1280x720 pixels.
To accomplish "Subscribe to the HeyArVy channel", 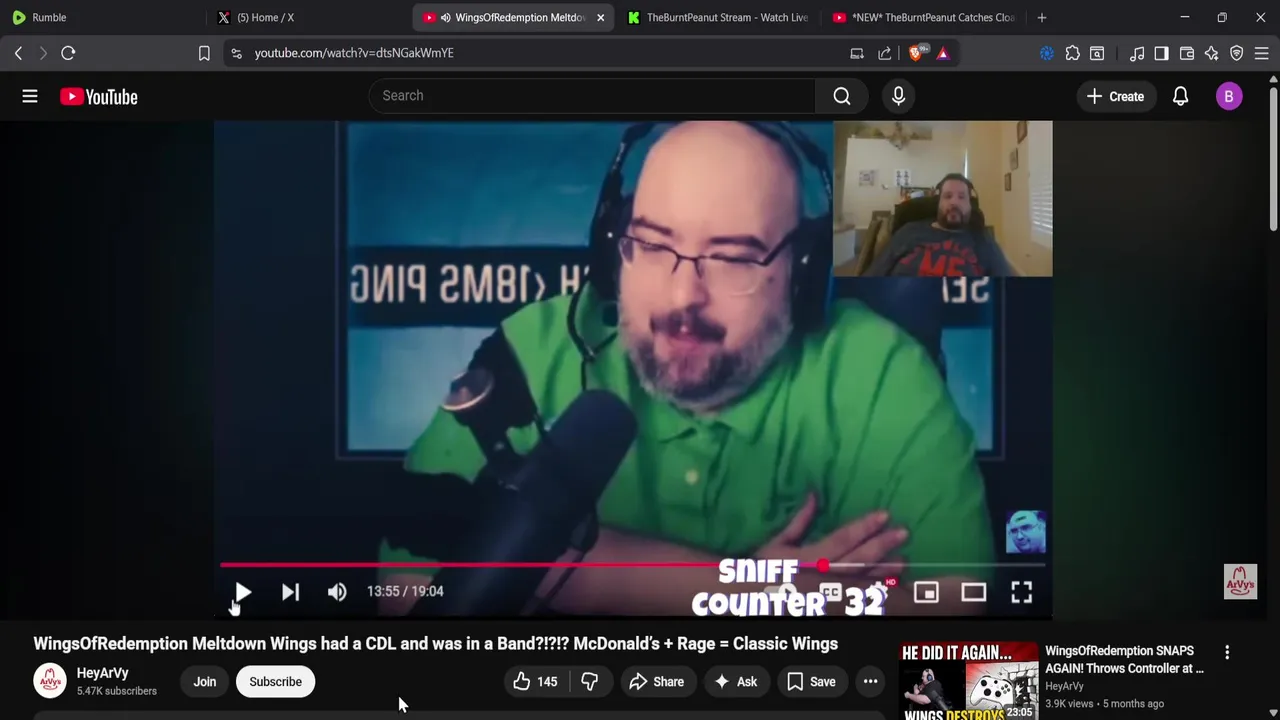I will [x=275, y=682].
